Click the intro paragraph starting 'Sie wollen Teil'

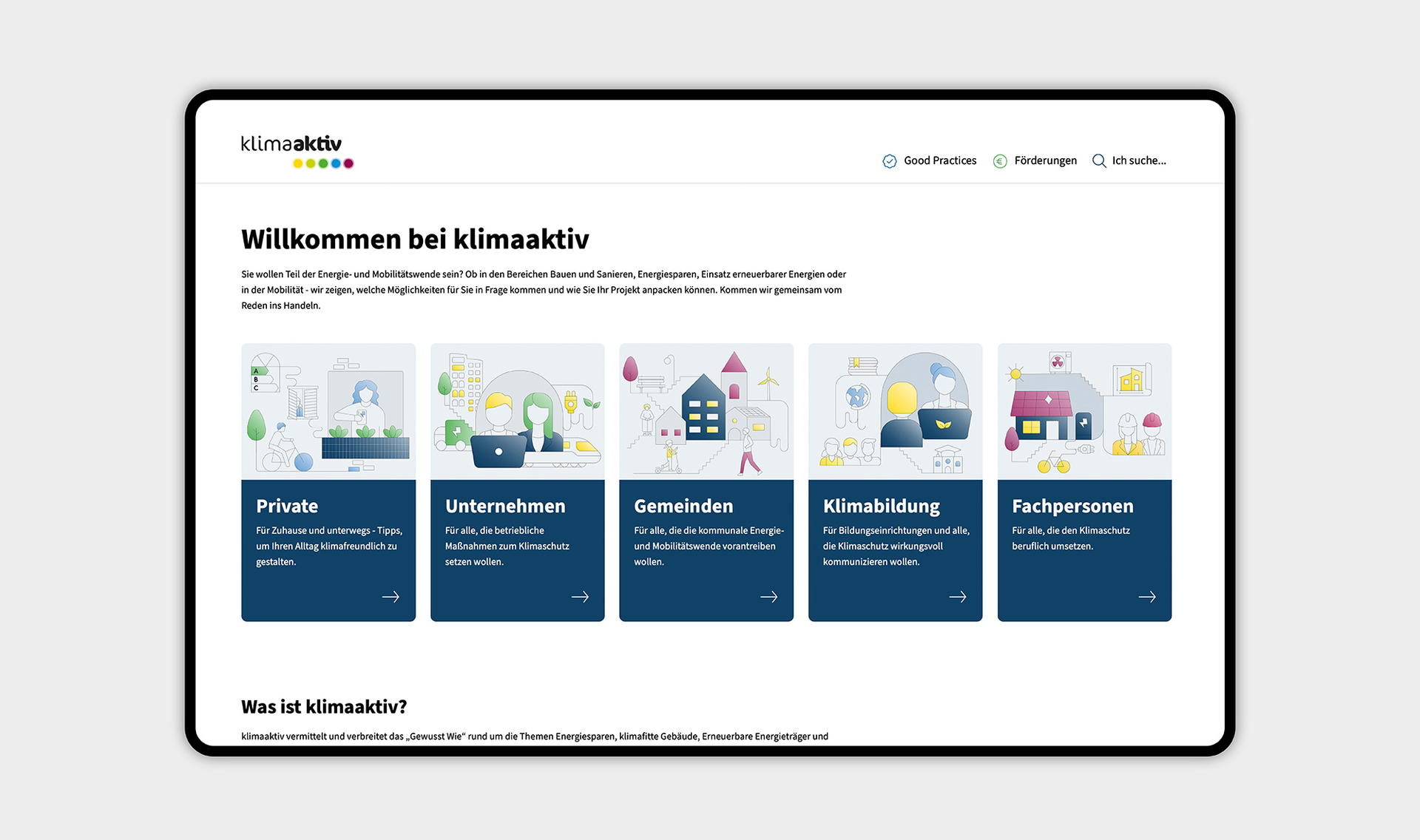click(544, 290)
